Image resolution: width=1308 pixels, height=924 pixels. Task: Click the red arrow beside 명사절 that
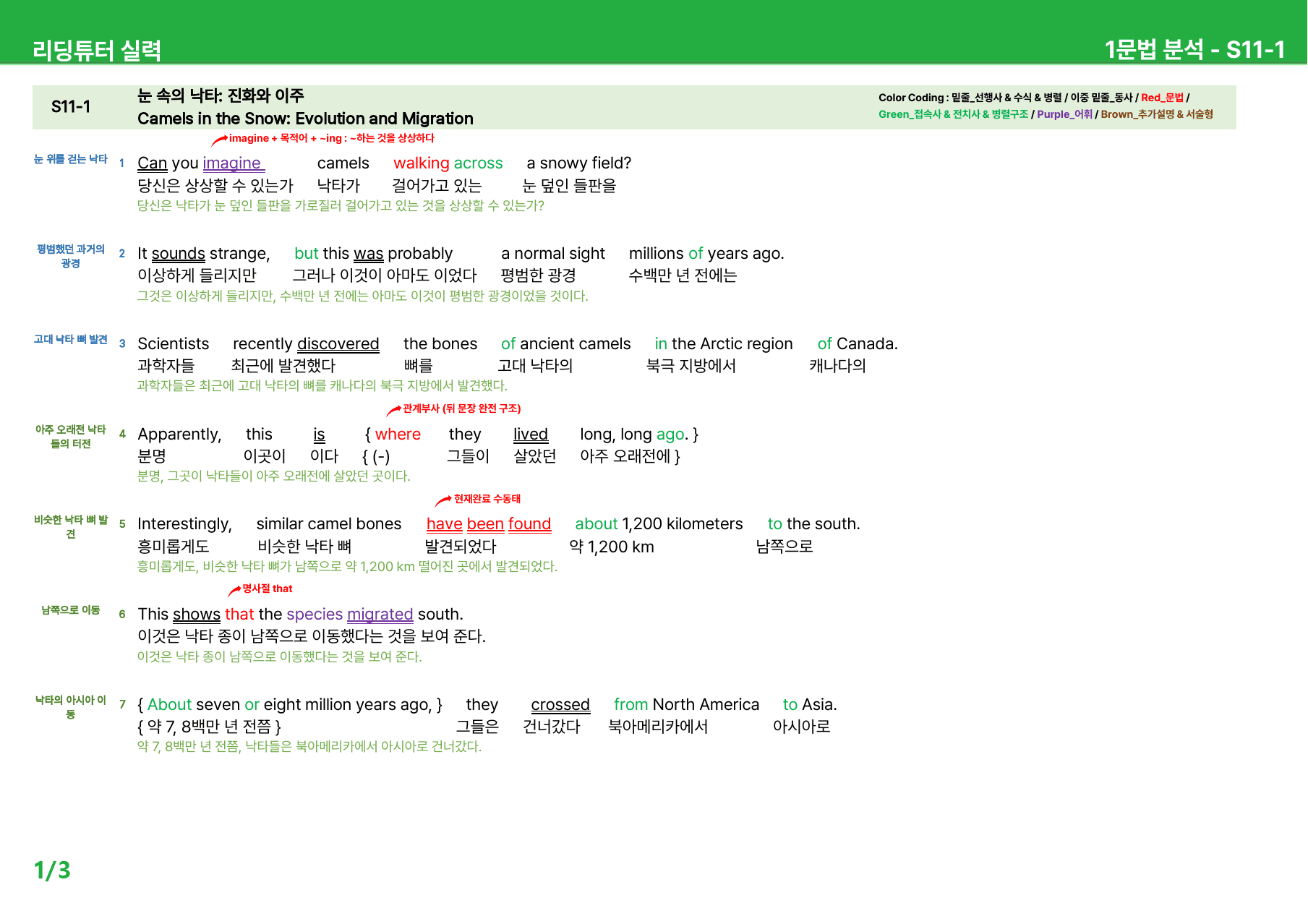(234, 591)
